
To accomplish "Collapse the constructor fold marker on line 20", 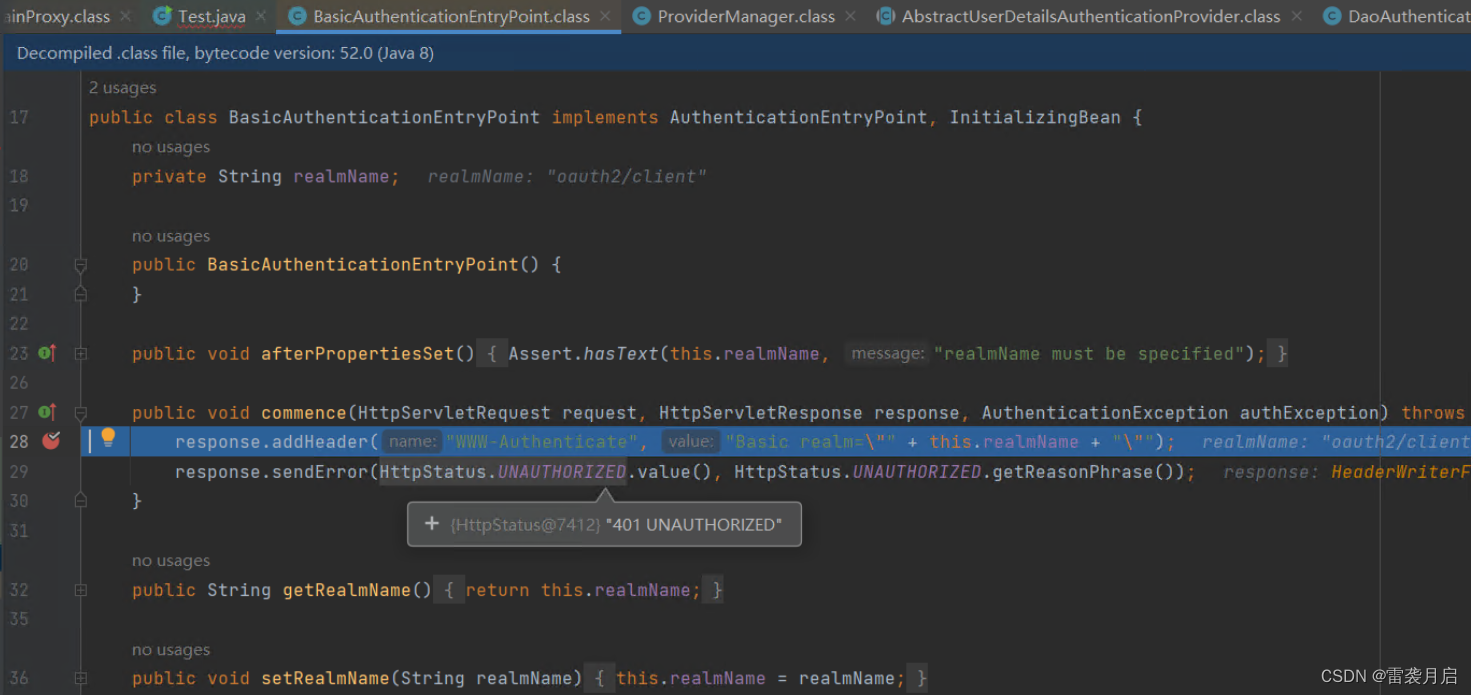I will [x=81, y=265].
